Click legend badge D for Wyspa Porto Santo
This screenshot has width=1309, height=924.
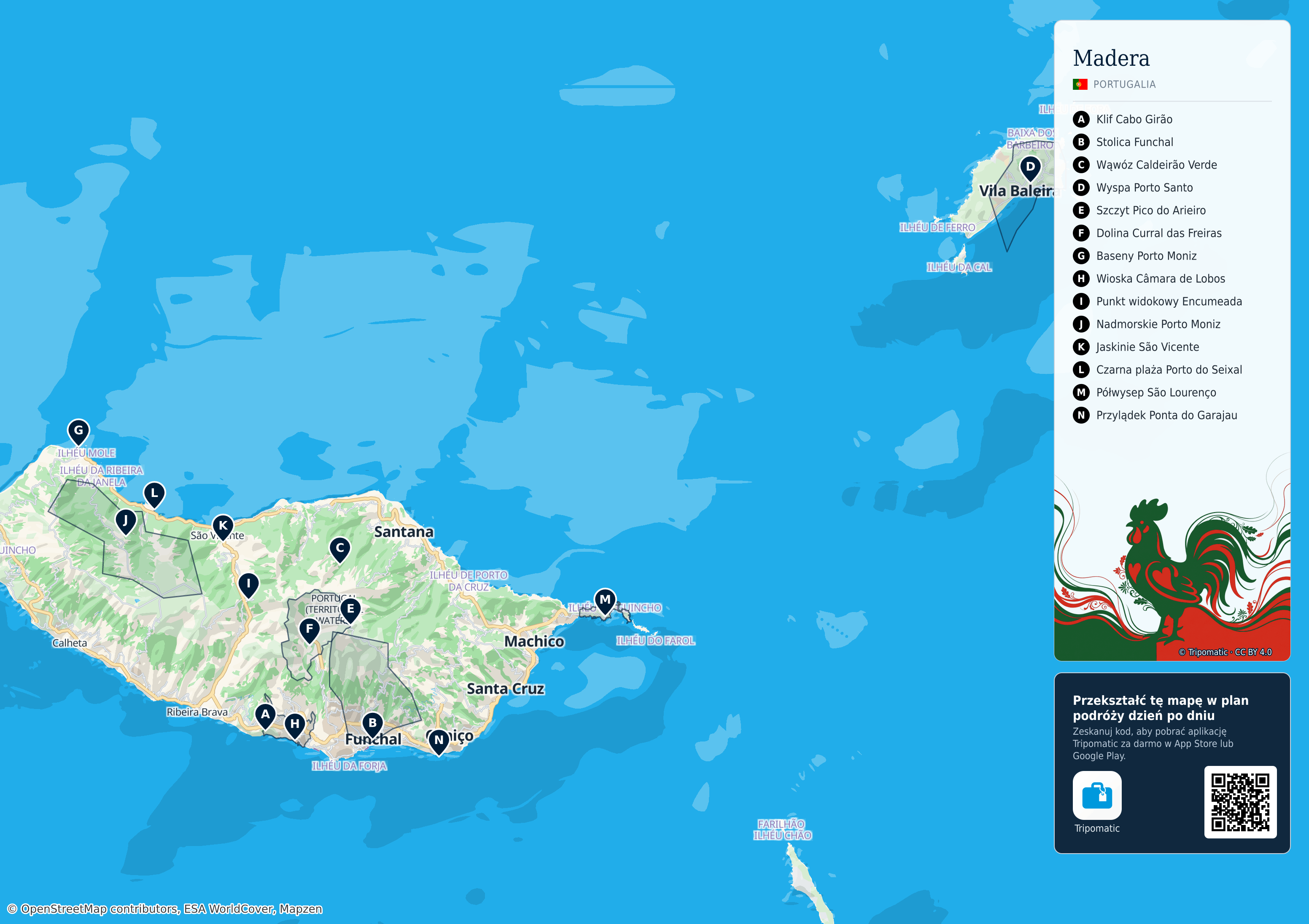(x=1081, y=188)
